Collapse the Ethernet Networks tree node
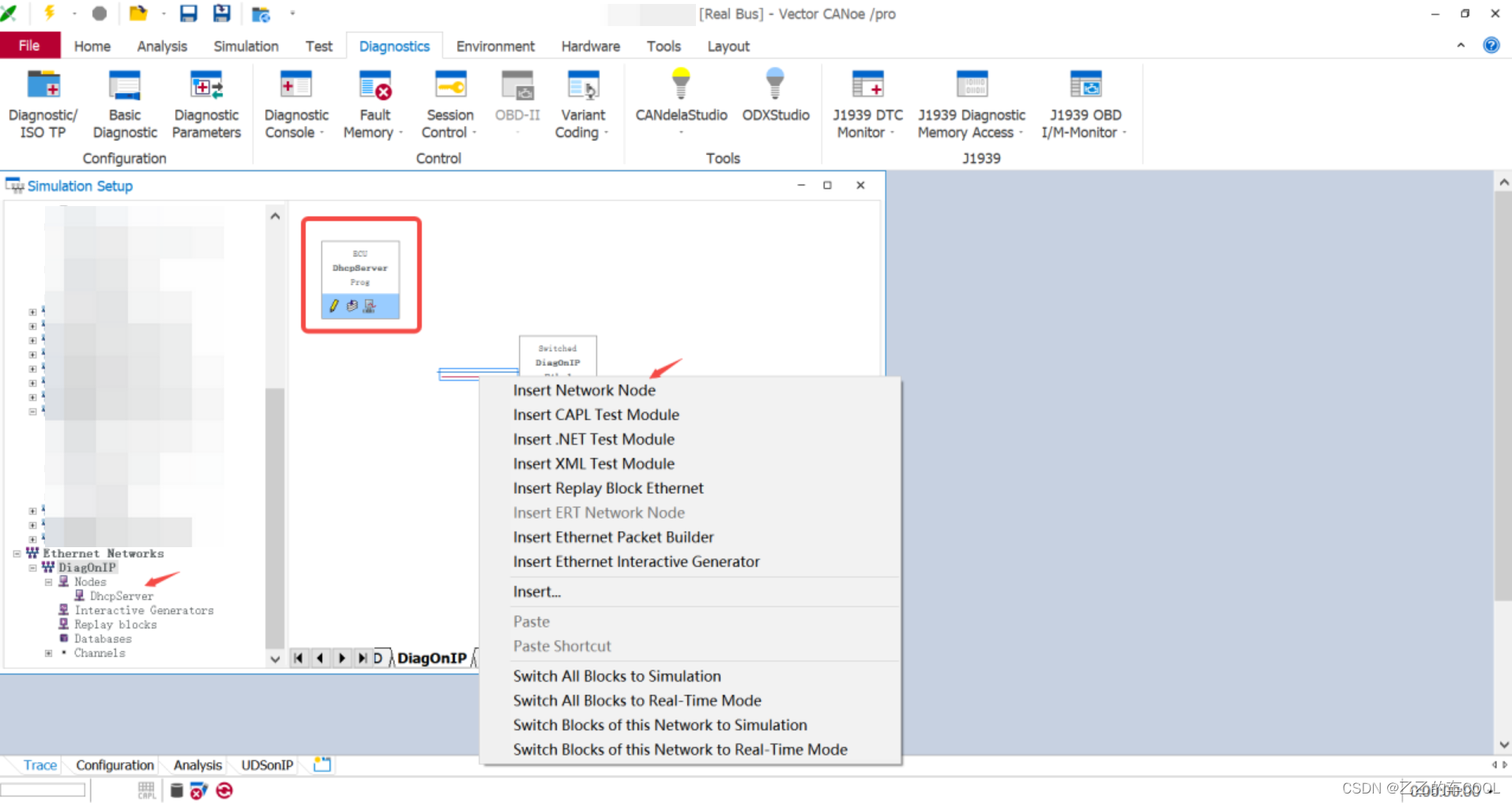 pyautogui.click(x=17, y=553)
